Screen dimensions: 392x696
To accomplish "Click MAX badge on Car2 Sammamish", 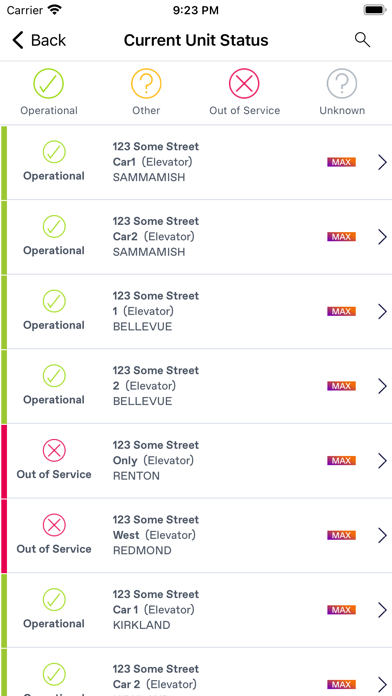I will [342, 237].
